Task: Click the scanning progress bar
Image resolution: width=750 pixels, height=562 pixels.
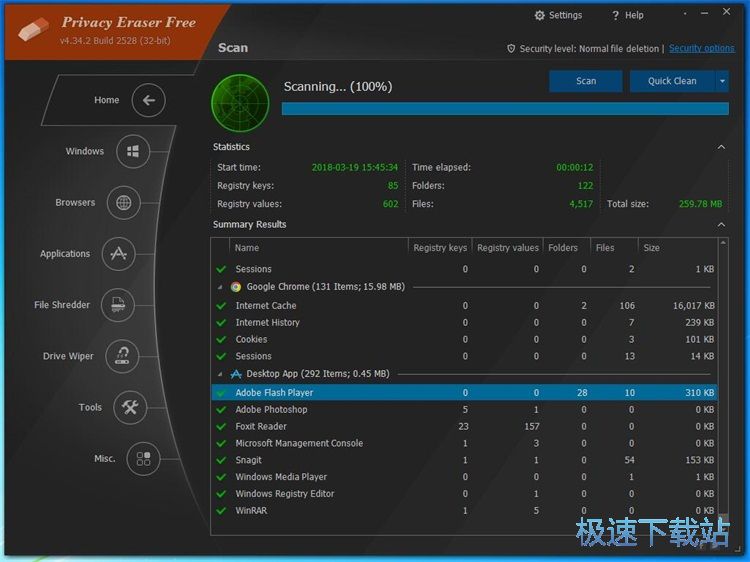Action: (505, 109)
